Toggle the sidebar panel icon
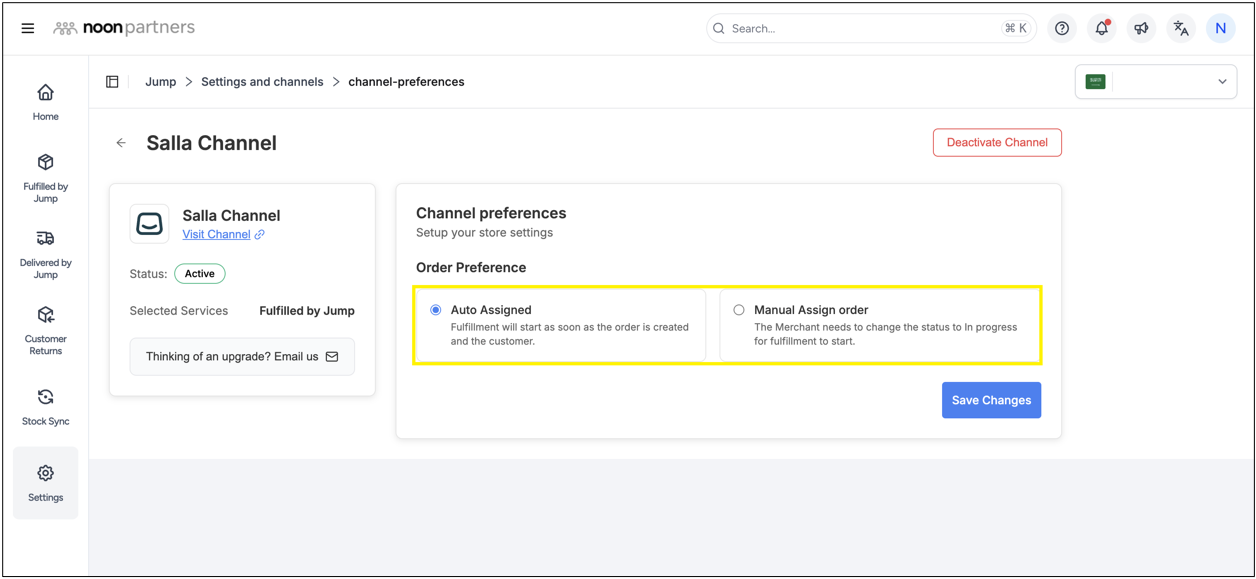Image resolution: width=1256 pixels, height=579 pixels. tap(112, 82)
